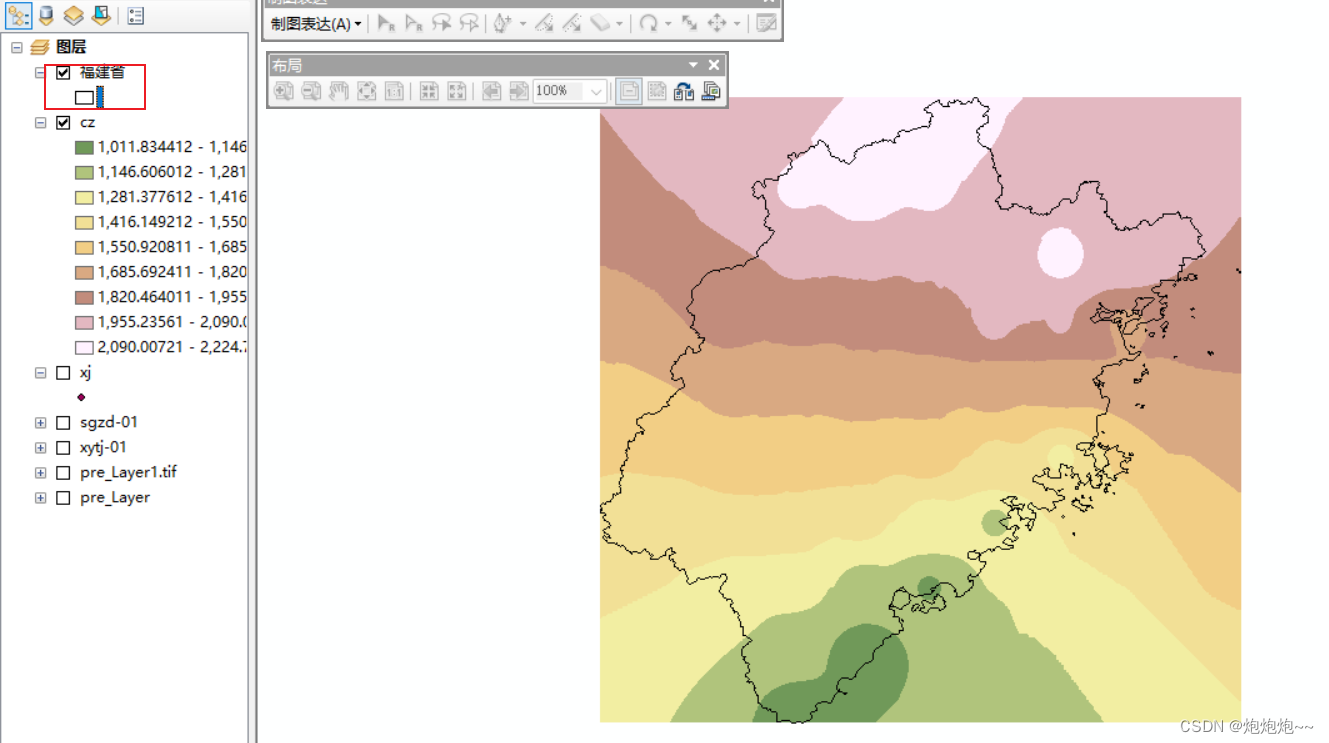Select the pre_Layer1.tif layer name
1329x743 pixels.
128,472
